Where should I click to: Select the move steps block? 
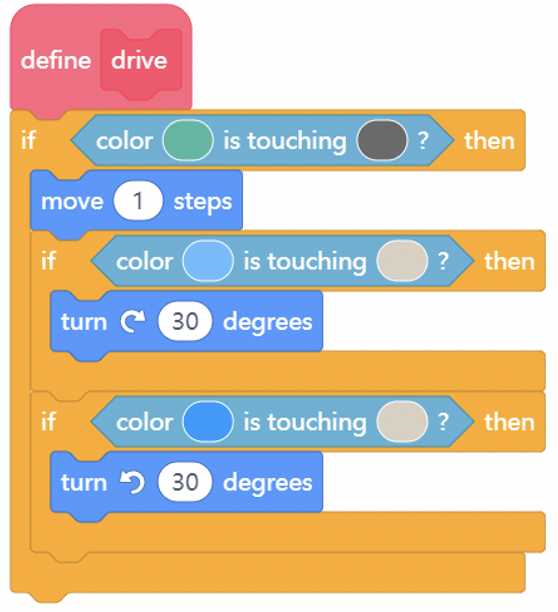point(136,202)
